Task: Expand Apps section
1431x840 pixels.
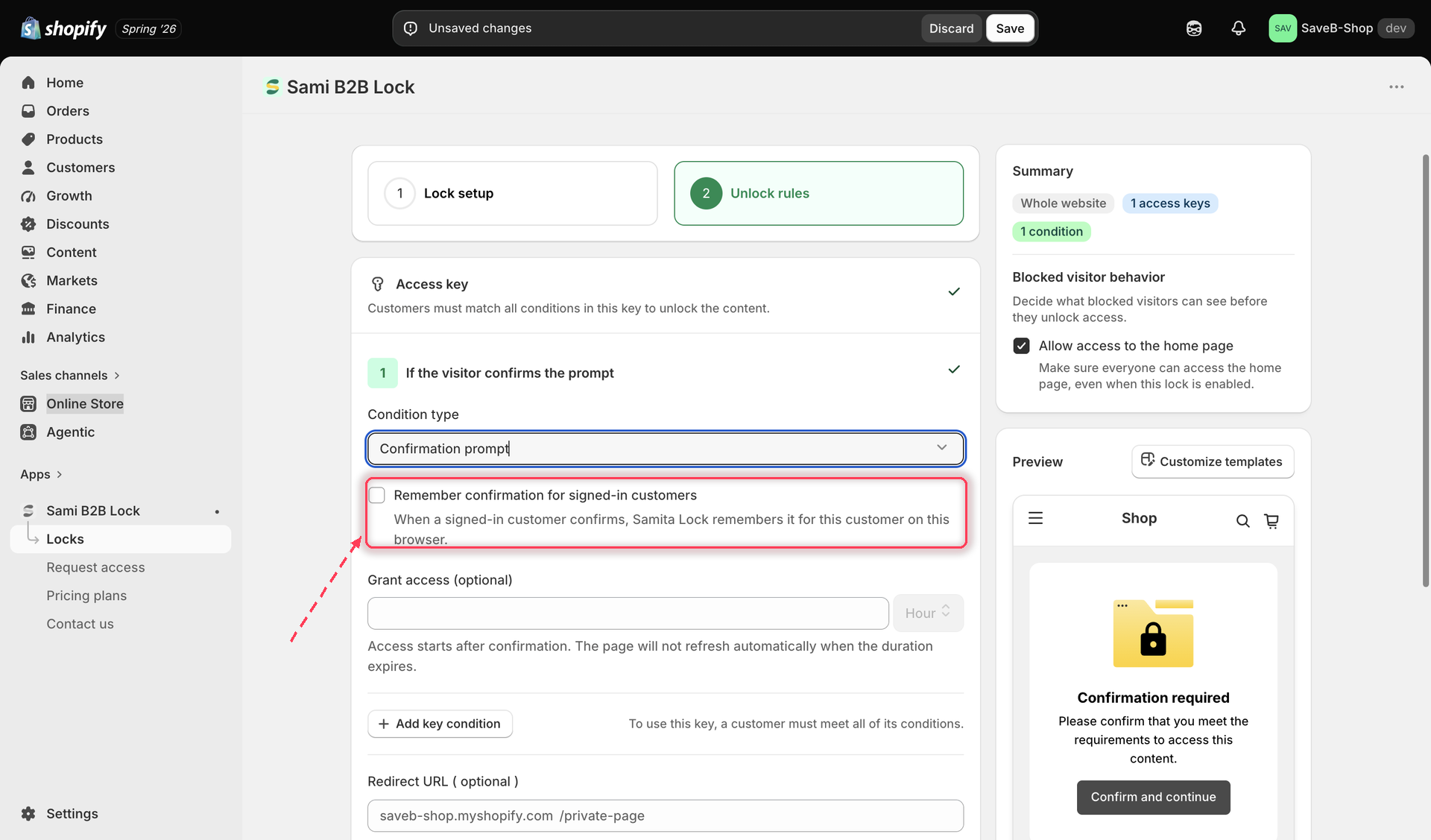Action: (41, 475)
